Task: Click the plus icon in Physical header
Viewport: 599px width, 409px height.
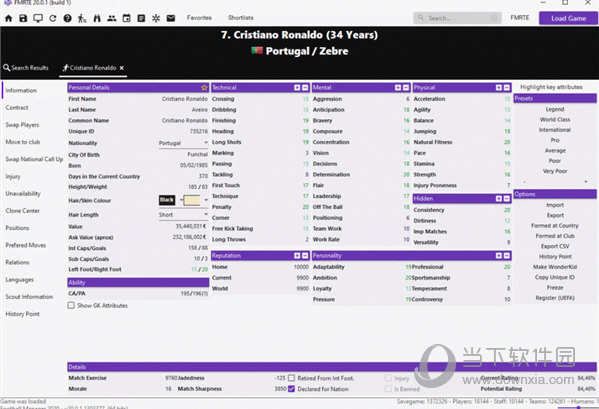Action: tap(499, 88)
